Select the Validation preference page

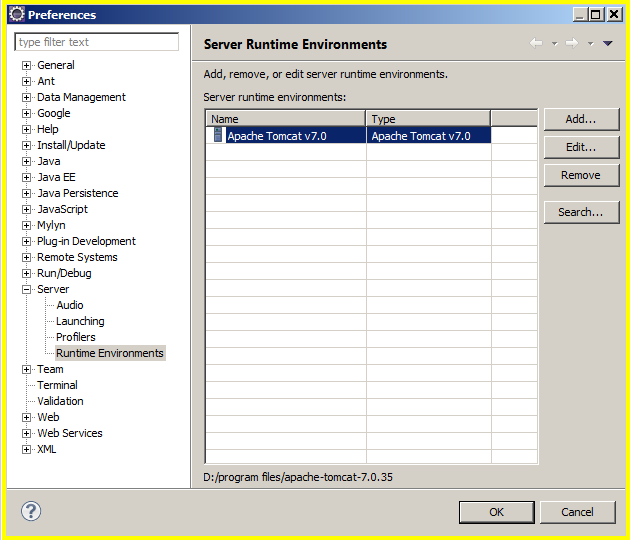(x=60, y=401)
